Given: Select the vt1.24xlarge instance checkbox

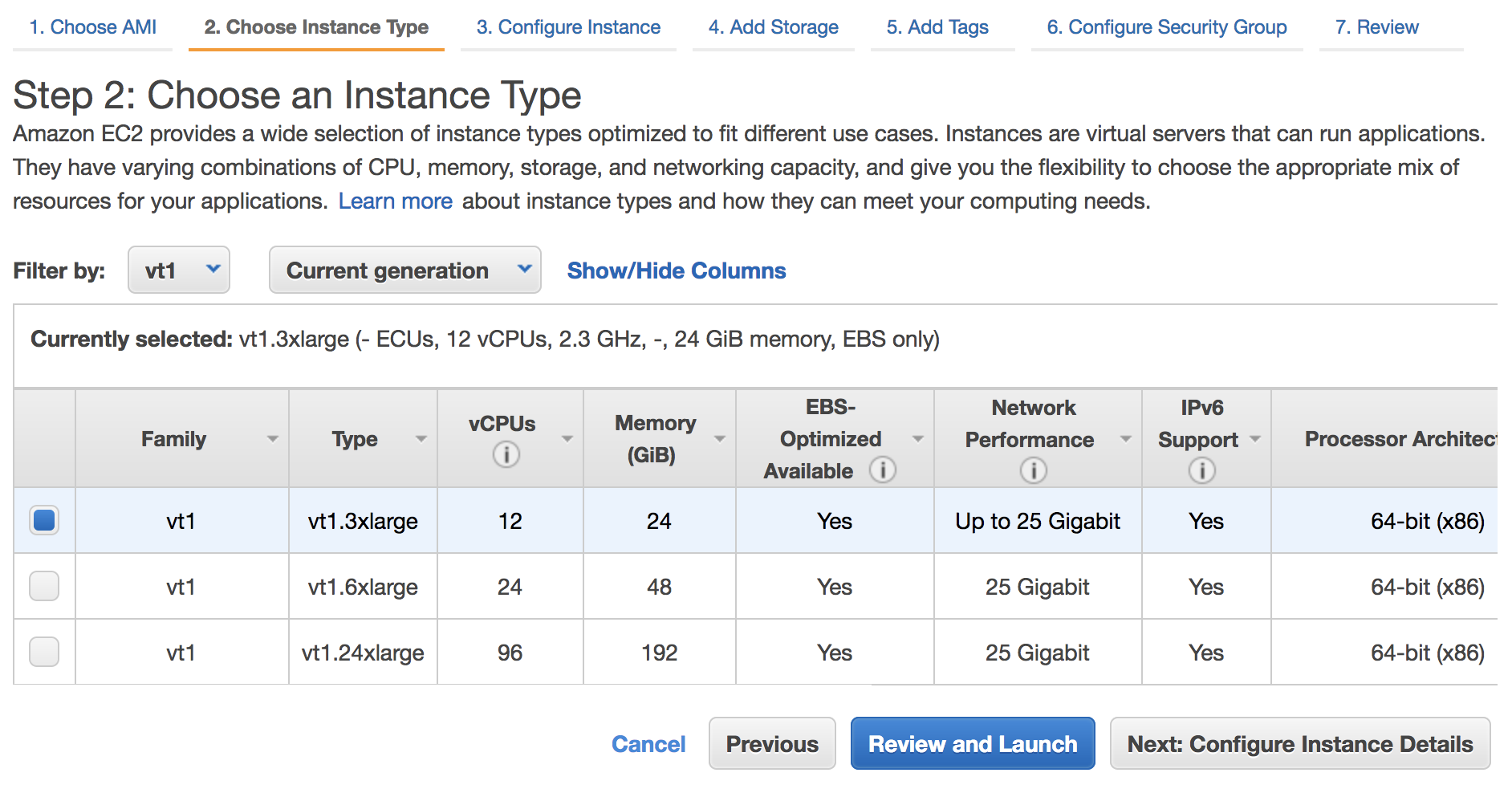Looking at the screenshot, I should click(44, 652).
